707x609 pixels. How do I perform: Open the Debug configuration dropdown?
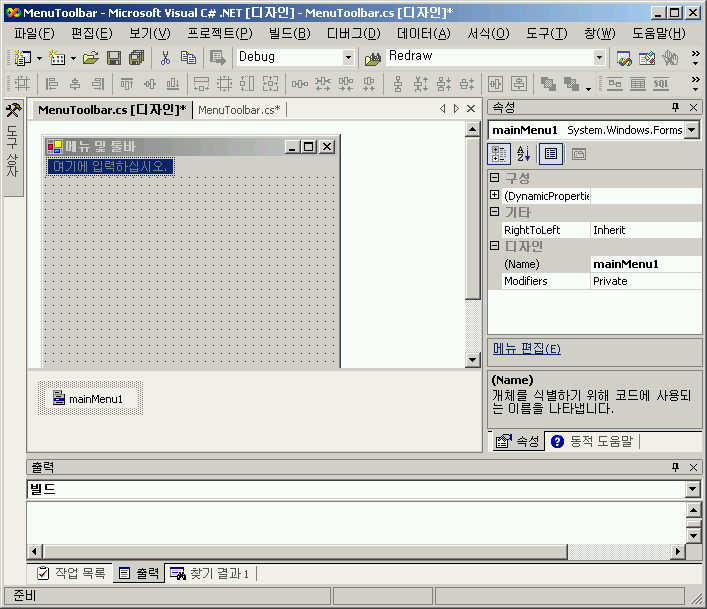pos(348,58)
